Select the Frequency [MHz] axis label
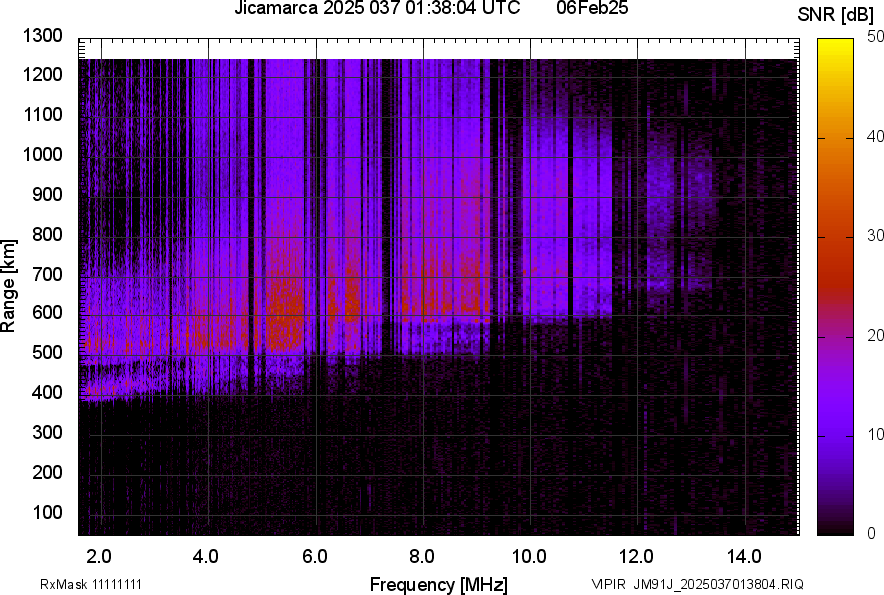 [x=438, y=584]
